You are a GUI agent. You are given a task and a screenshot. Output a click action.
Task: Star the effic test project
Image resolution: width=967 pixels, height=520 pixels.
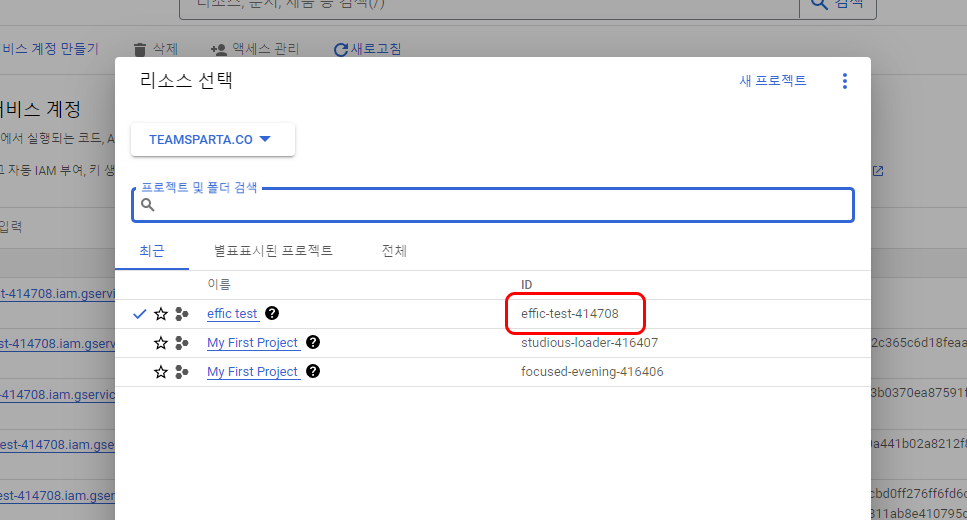coord(161,314)
